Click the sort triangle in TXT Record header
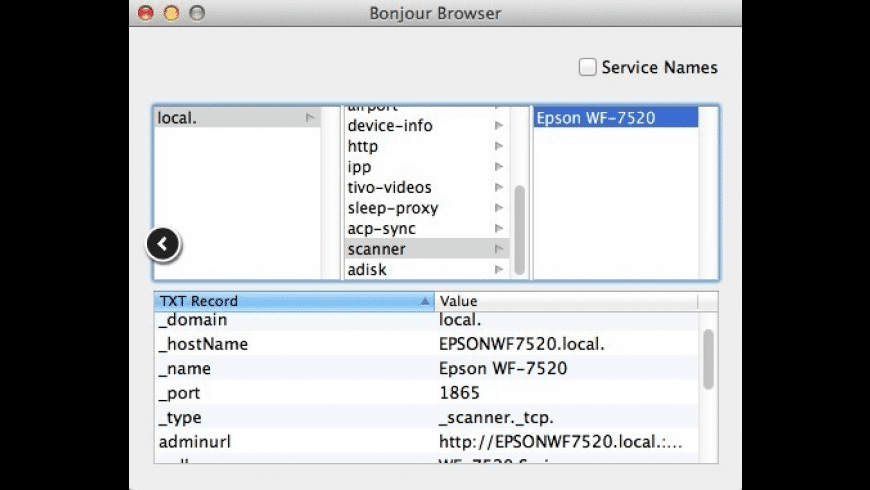Viewport: 870px width, 490px height. 424,301
